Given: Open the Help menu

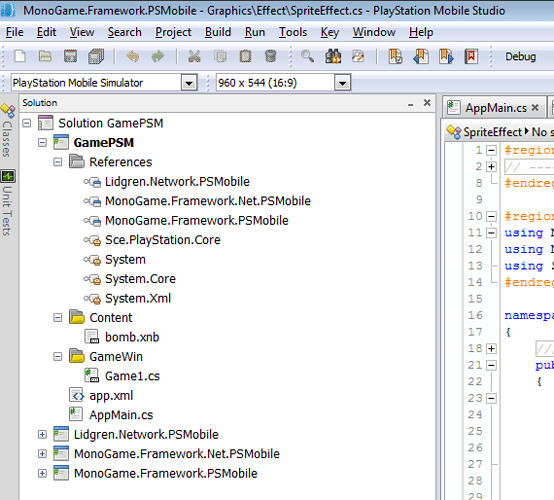Looking at the screenshot, I should tap(421, 32).
